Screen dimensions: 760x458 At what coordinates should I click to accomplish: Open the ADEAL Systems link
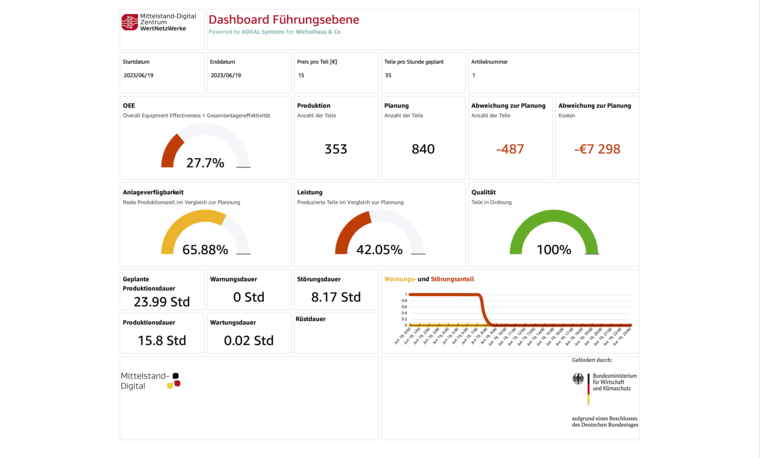click(x=263, y=32)
